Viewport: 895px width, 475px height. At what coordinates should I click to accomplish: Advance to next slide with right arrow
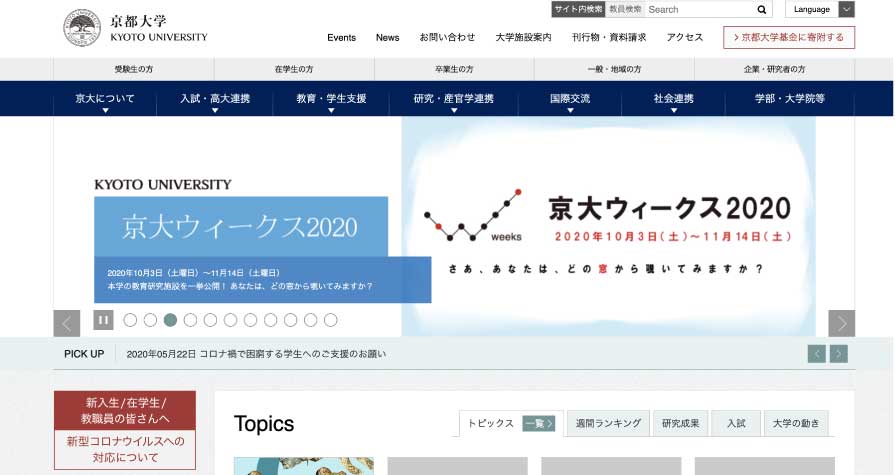pos(841,324)
